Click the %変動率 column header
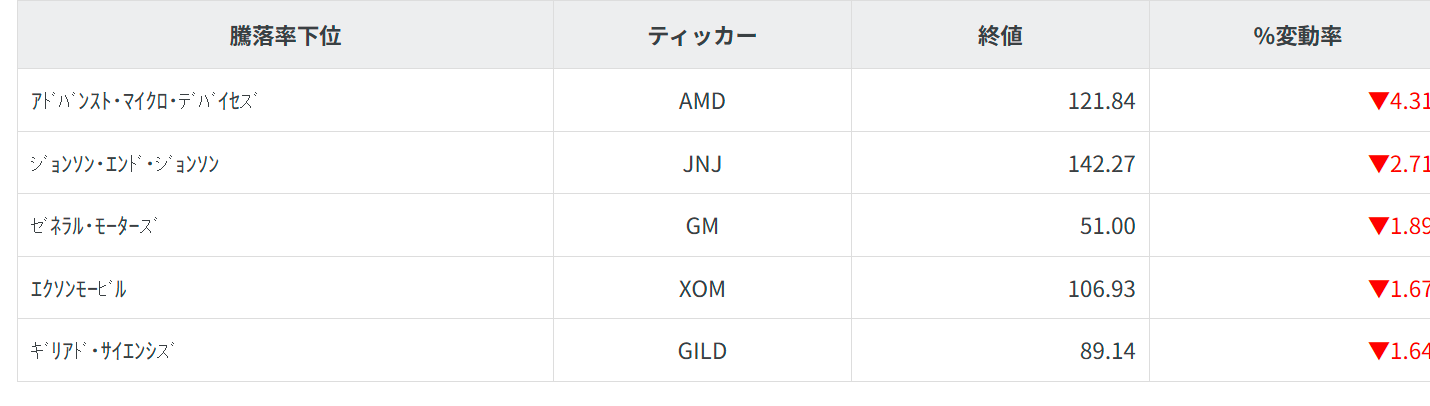The width and height of the screenshot is (1430, 406). coord(1297,36)
